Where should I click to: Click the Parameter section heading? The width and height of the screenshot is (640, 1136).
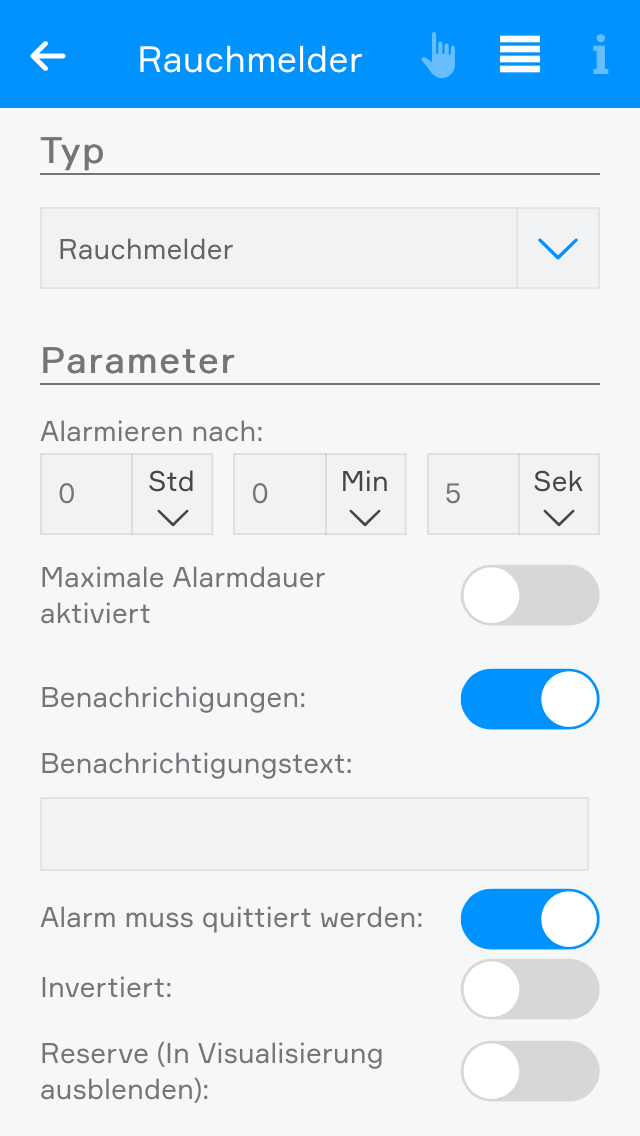(x=138, y=360)
